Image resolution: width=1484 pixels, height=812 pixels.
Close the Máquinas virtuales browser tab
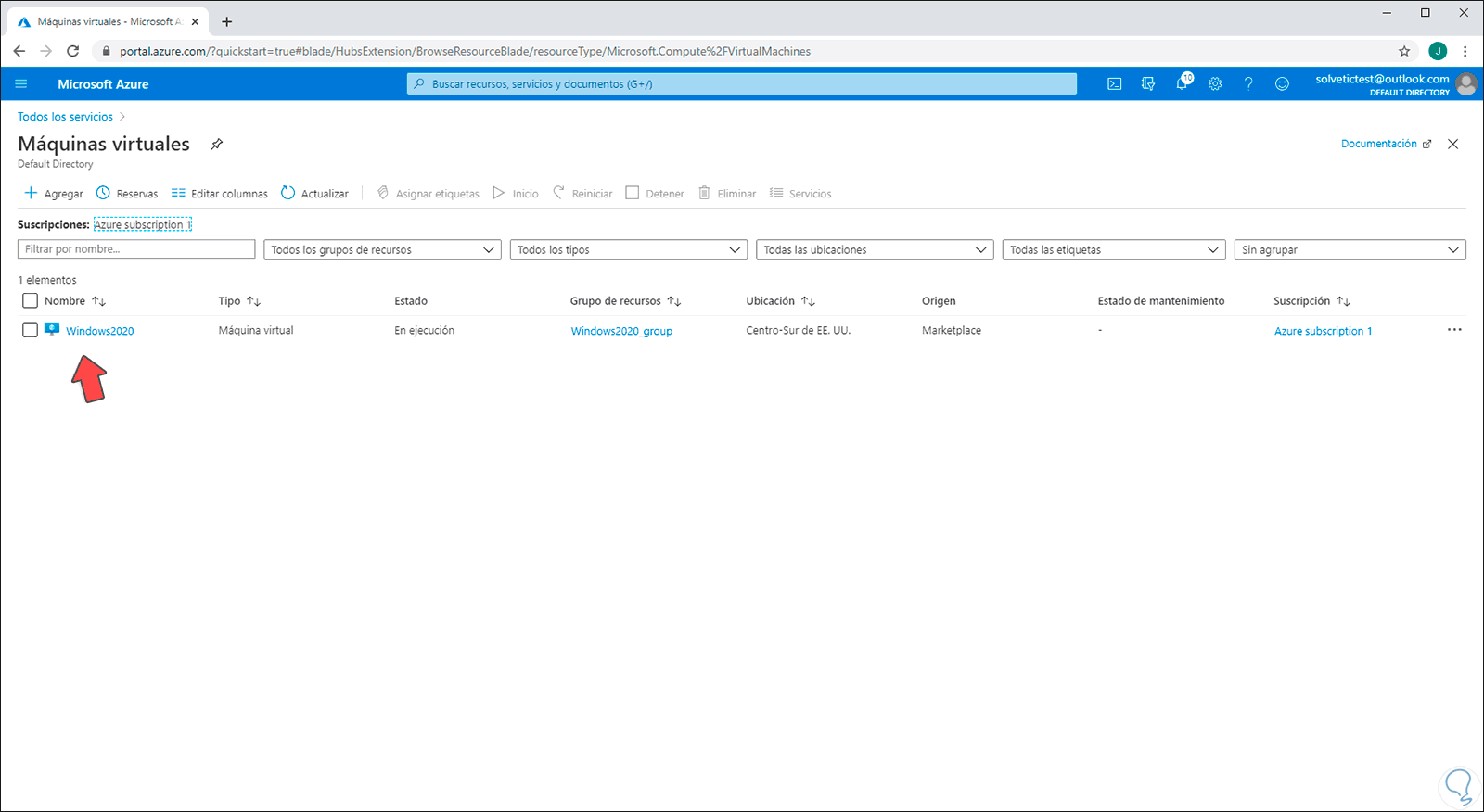coord(195,21)
